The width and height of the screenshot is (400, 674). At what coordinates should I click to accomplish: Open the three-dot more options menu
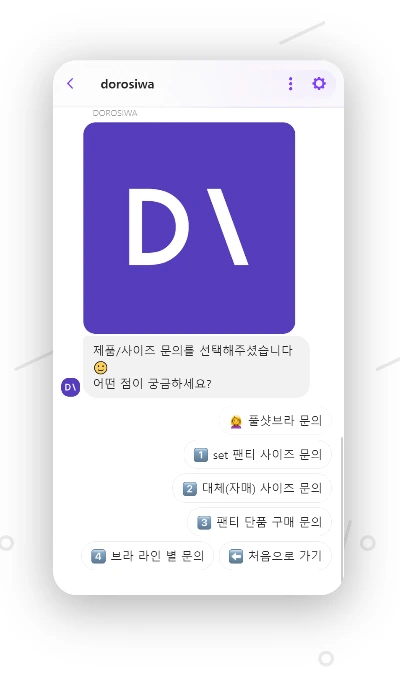click(290, 83)
